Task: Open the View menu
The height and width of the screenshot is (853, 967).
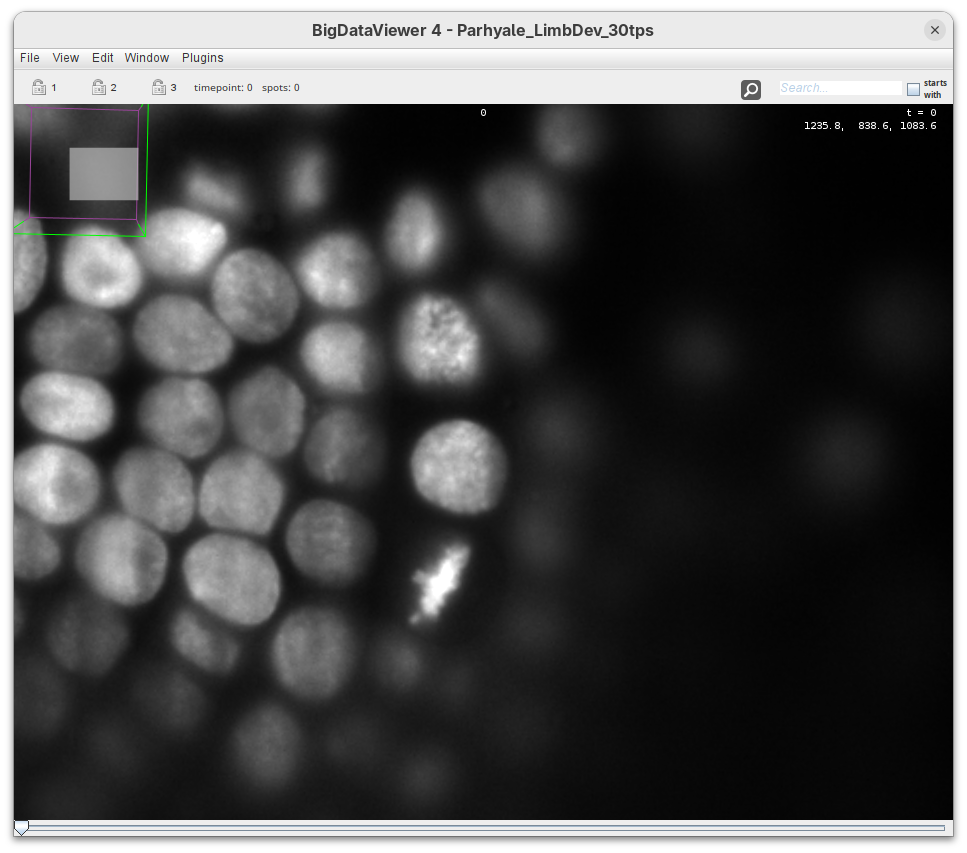Action: click(66, 58)
